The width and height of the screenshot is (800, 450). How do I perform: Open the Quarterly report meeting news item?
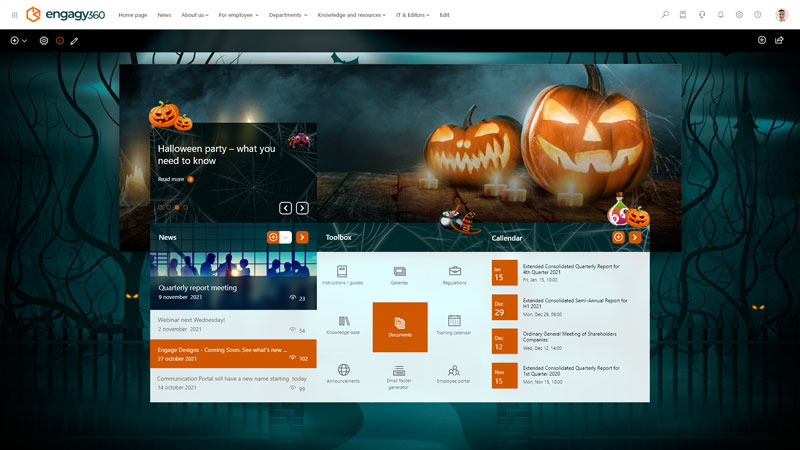click(x=198, y=288)
